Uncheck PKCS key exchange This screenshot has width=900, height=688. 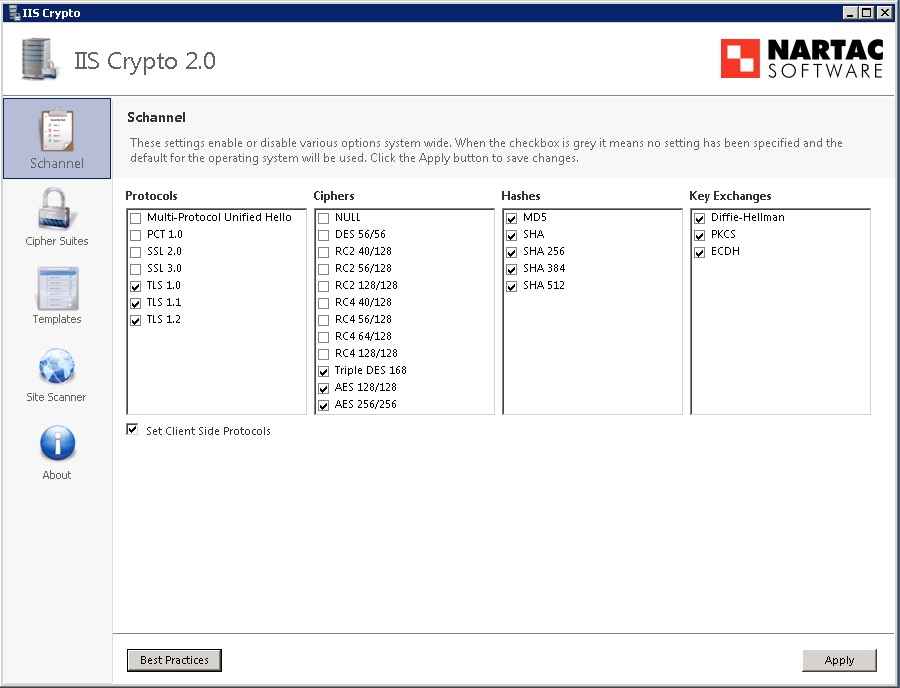(x=700, y=235)
